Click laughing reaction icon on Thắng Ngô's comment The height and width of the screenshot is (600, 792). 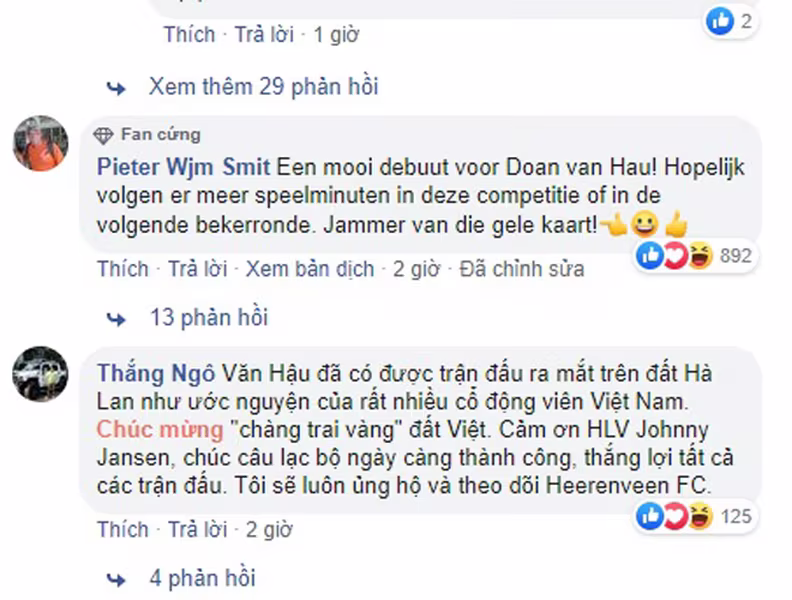[x=700, y=516]
